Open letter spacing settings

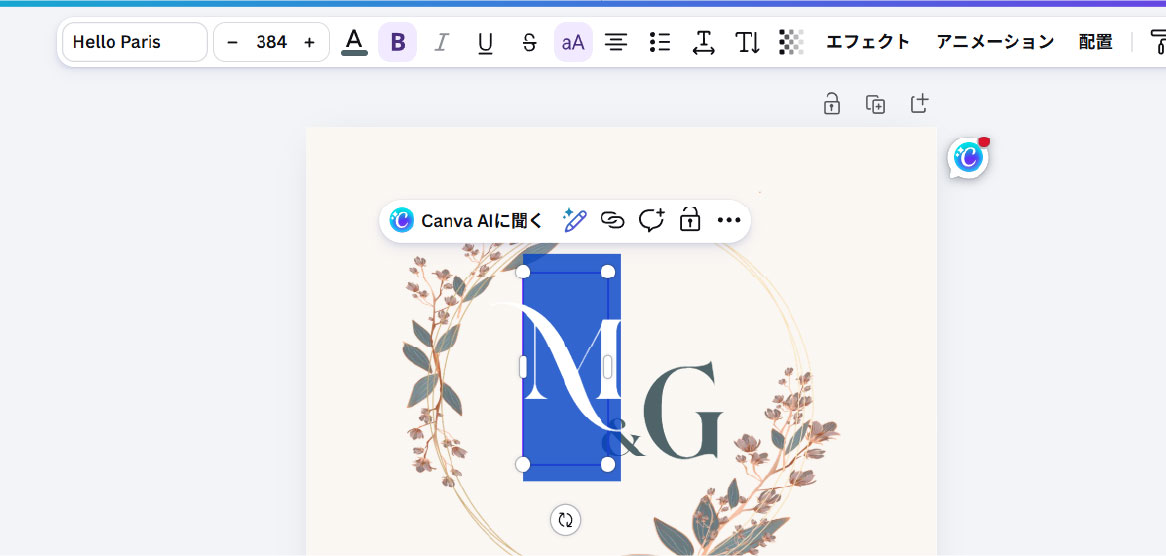pyautogui.click(x=703, y=42)
